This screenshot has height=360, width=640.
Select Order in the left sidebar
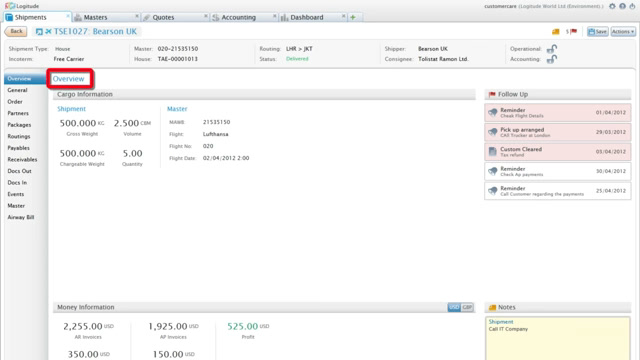click(15, 102)
